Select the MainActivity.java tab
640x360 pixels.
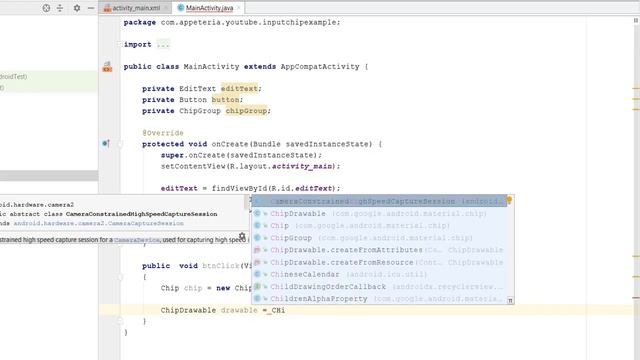click(x=209, y=8)
